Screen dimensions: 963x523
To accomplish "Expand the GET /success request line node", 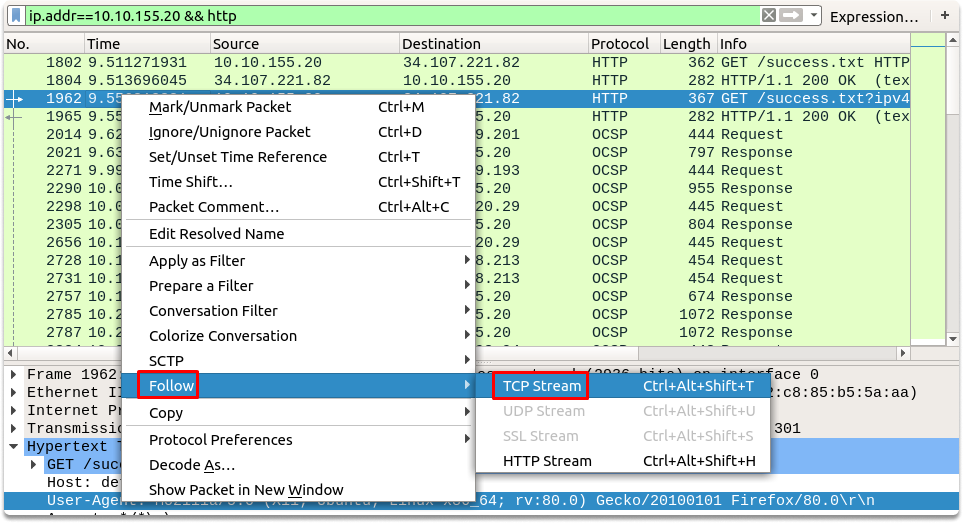I will [34, 465].
